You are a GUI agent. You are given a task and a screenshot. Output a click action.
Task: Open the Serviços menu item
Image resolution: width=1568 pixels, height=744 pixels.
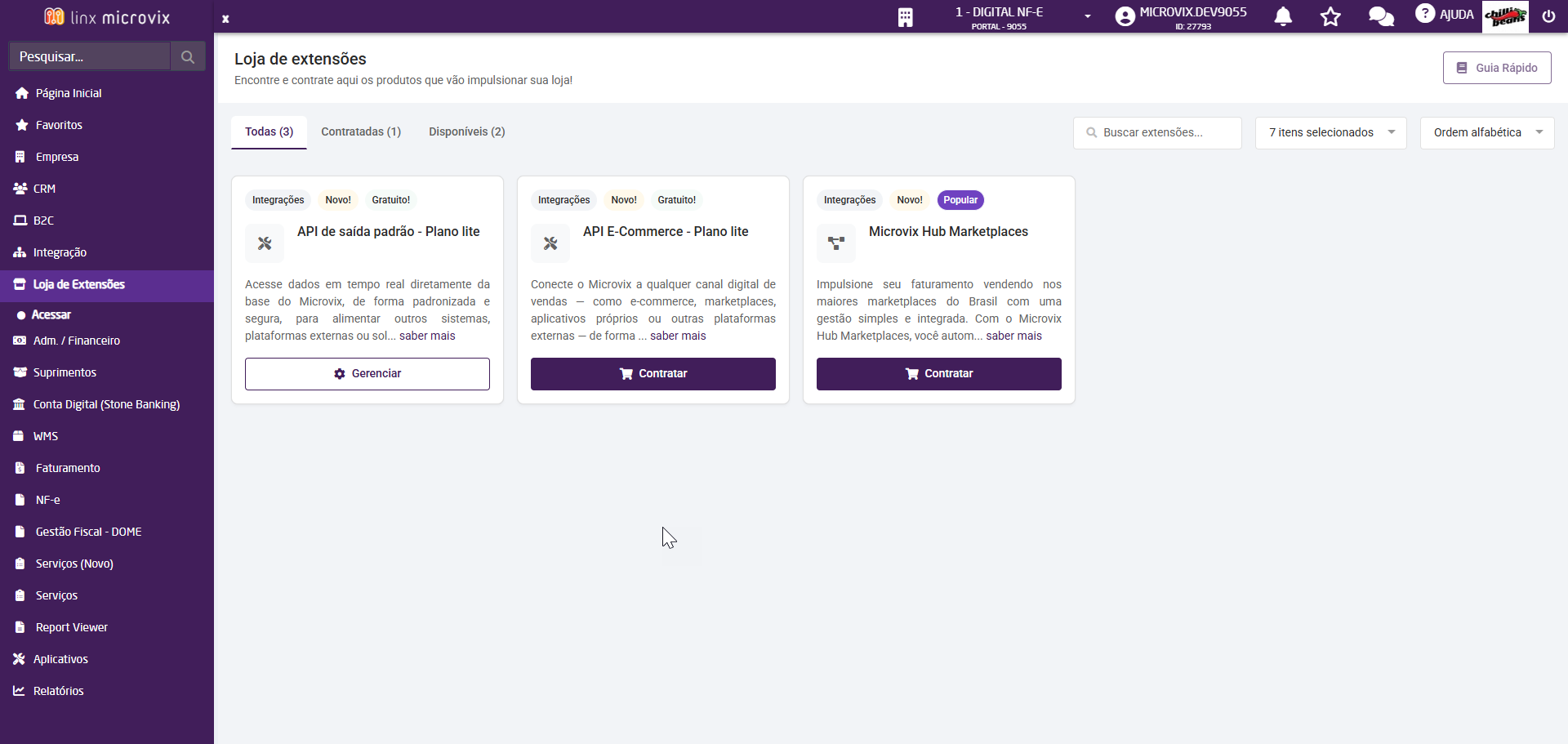click(107, 595)
